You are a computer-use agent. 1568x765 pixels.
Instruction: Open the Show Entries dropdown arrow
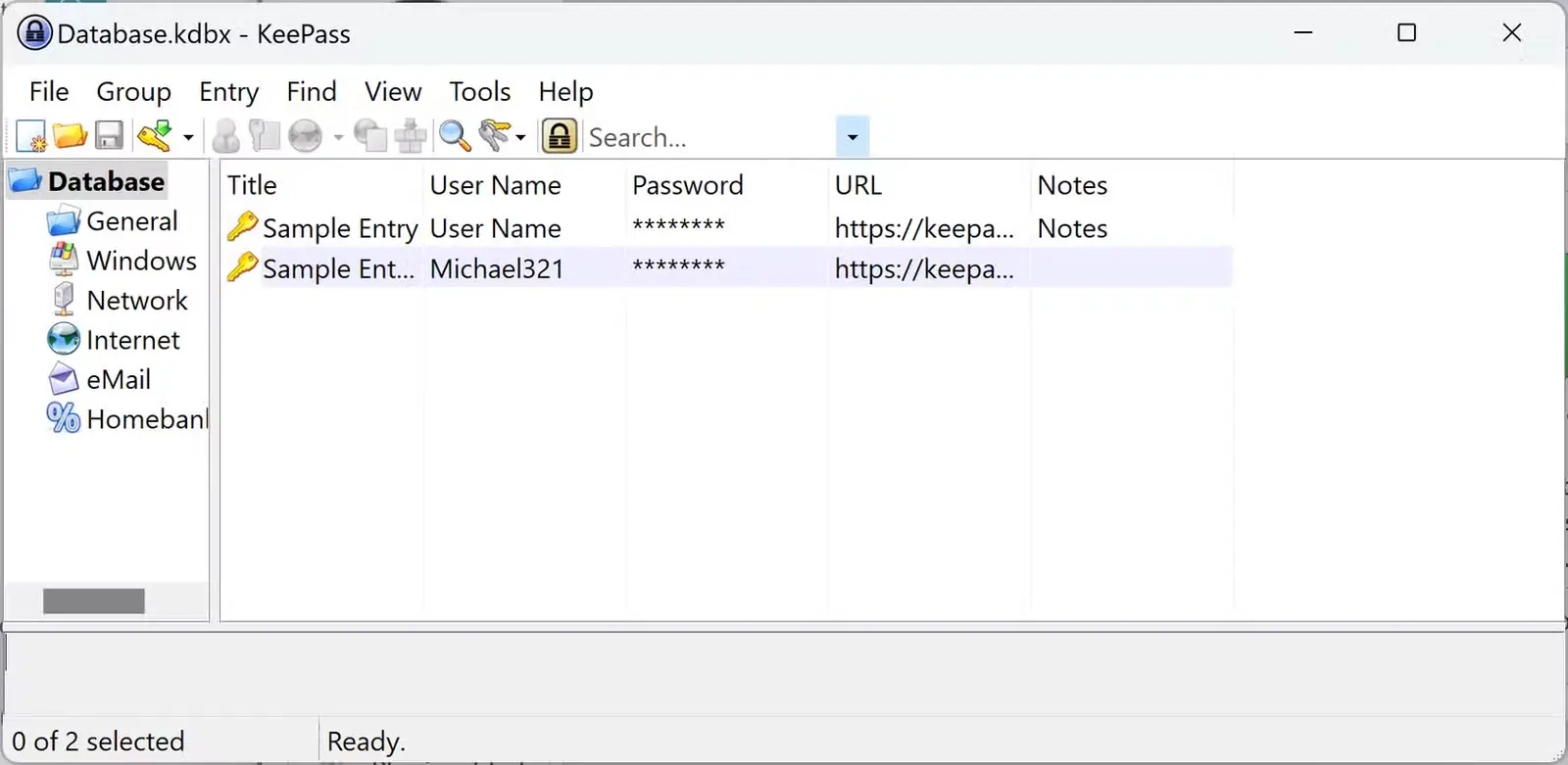coord(520,137)
